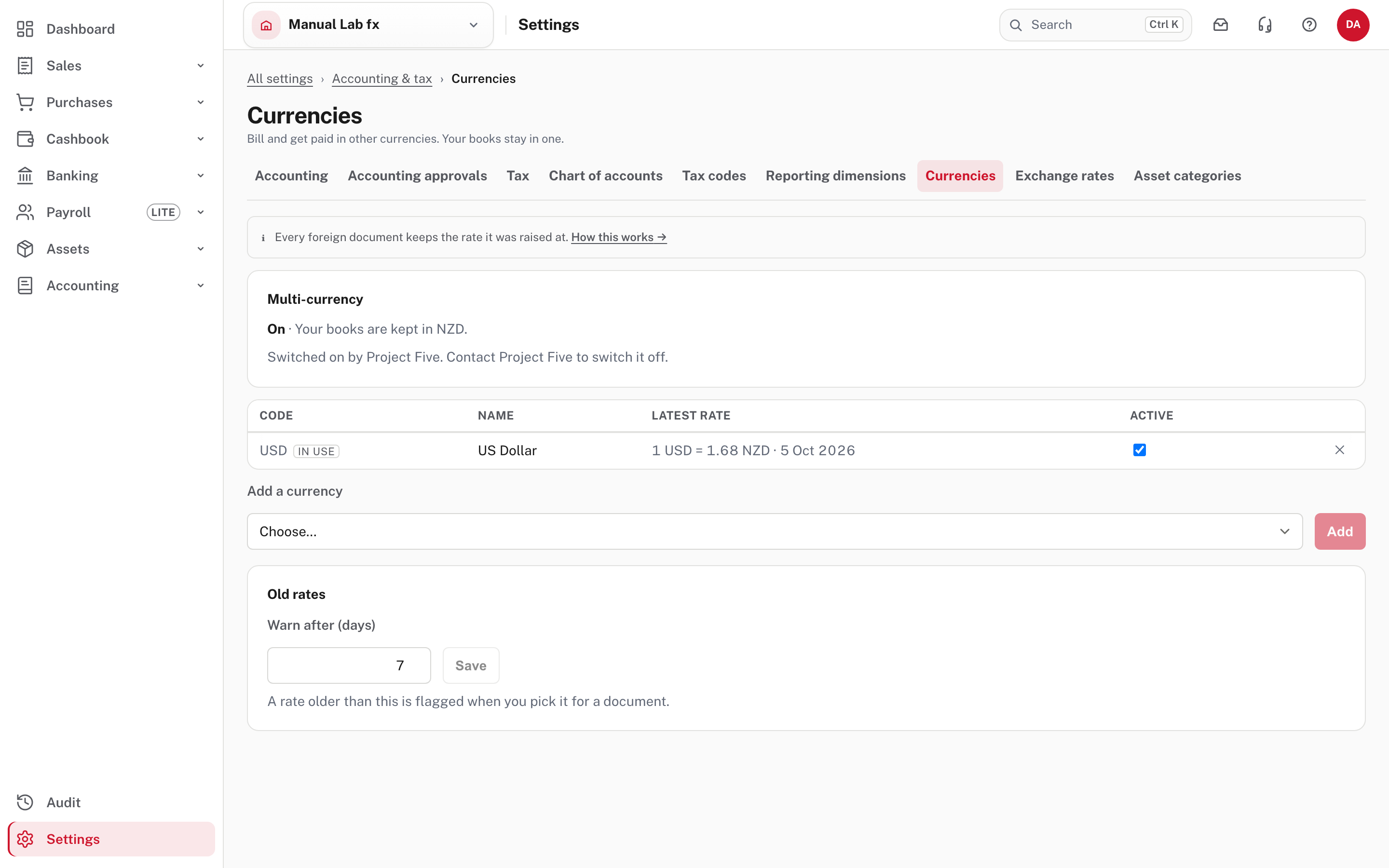Click the Sales receipt icon
1389x868 pixels.
tap(25, 66)
